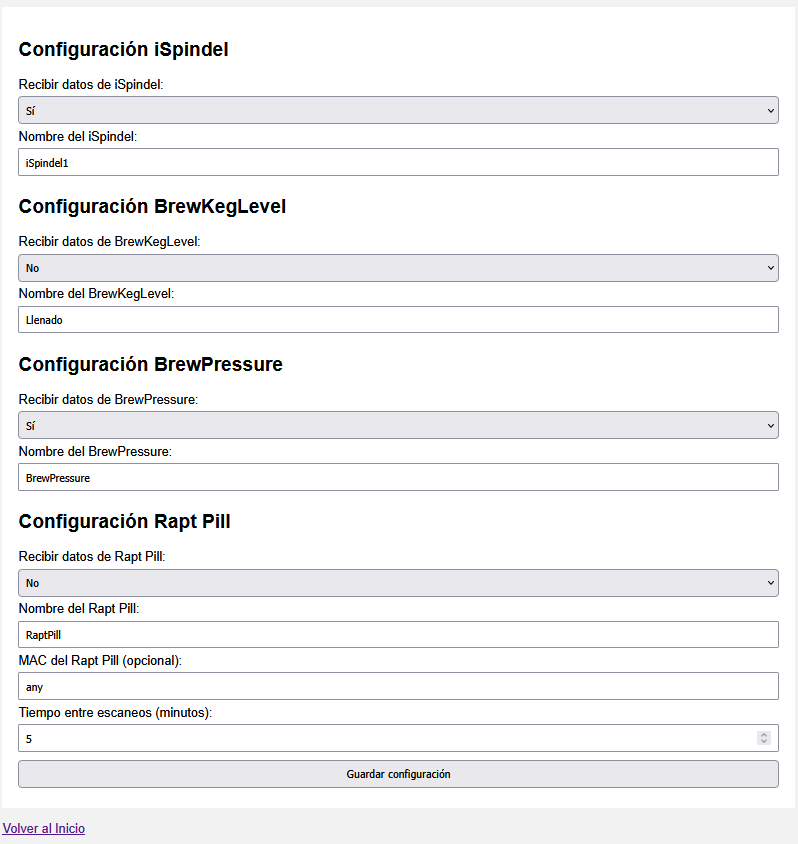Click the Guardar configuración button
Image resolution: width=798 pixels, height=844 pixels.
(x=398, y=774)
